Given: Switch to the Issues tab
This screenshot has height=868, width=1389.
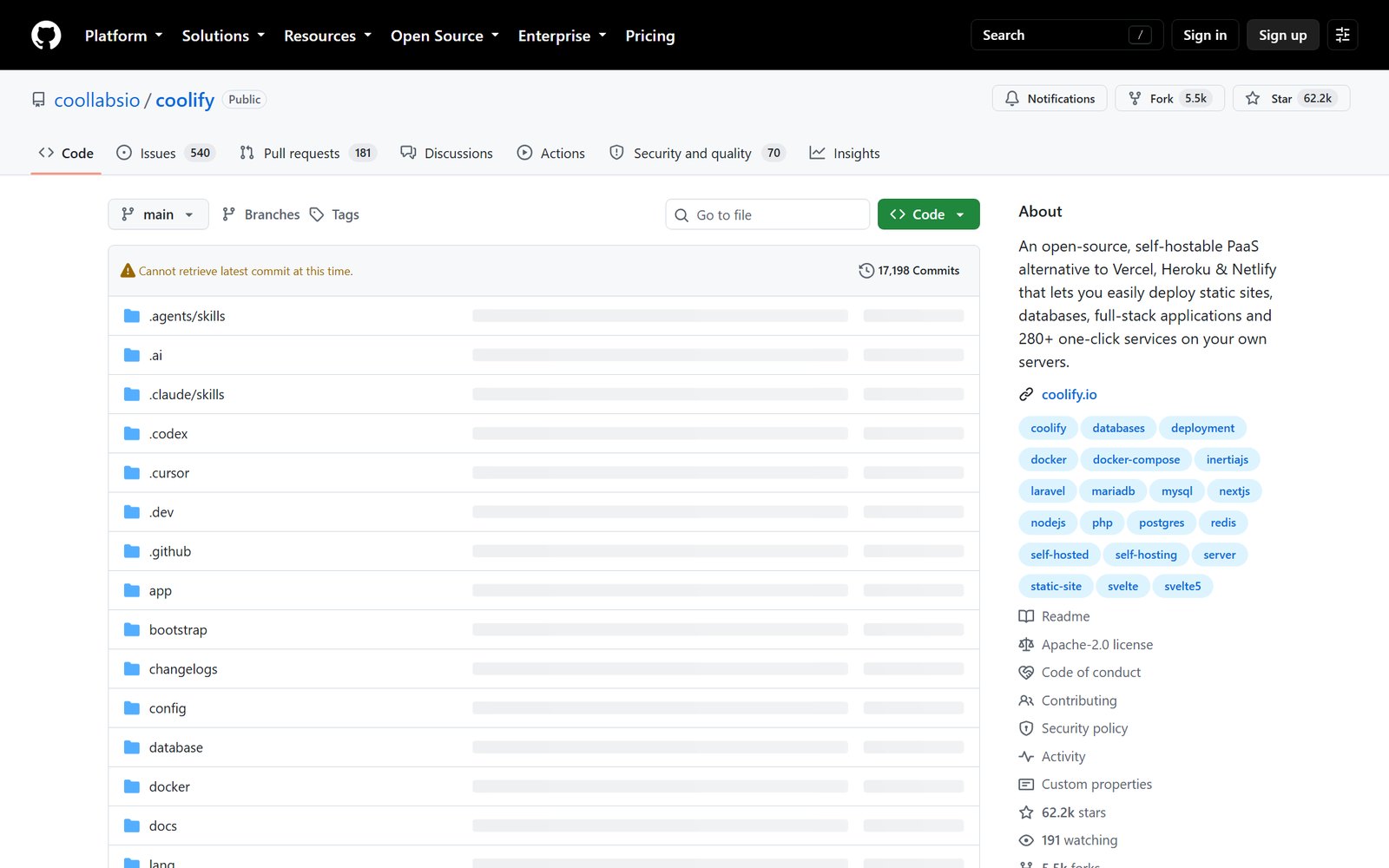Looking at the screenshot, I should pos(165,153).
